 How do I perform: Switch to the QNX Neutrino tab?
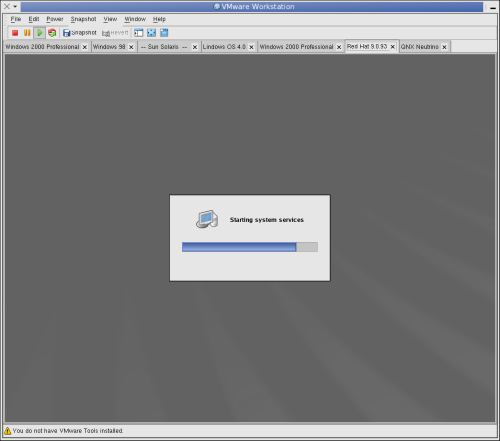click(x=420, y=47)
